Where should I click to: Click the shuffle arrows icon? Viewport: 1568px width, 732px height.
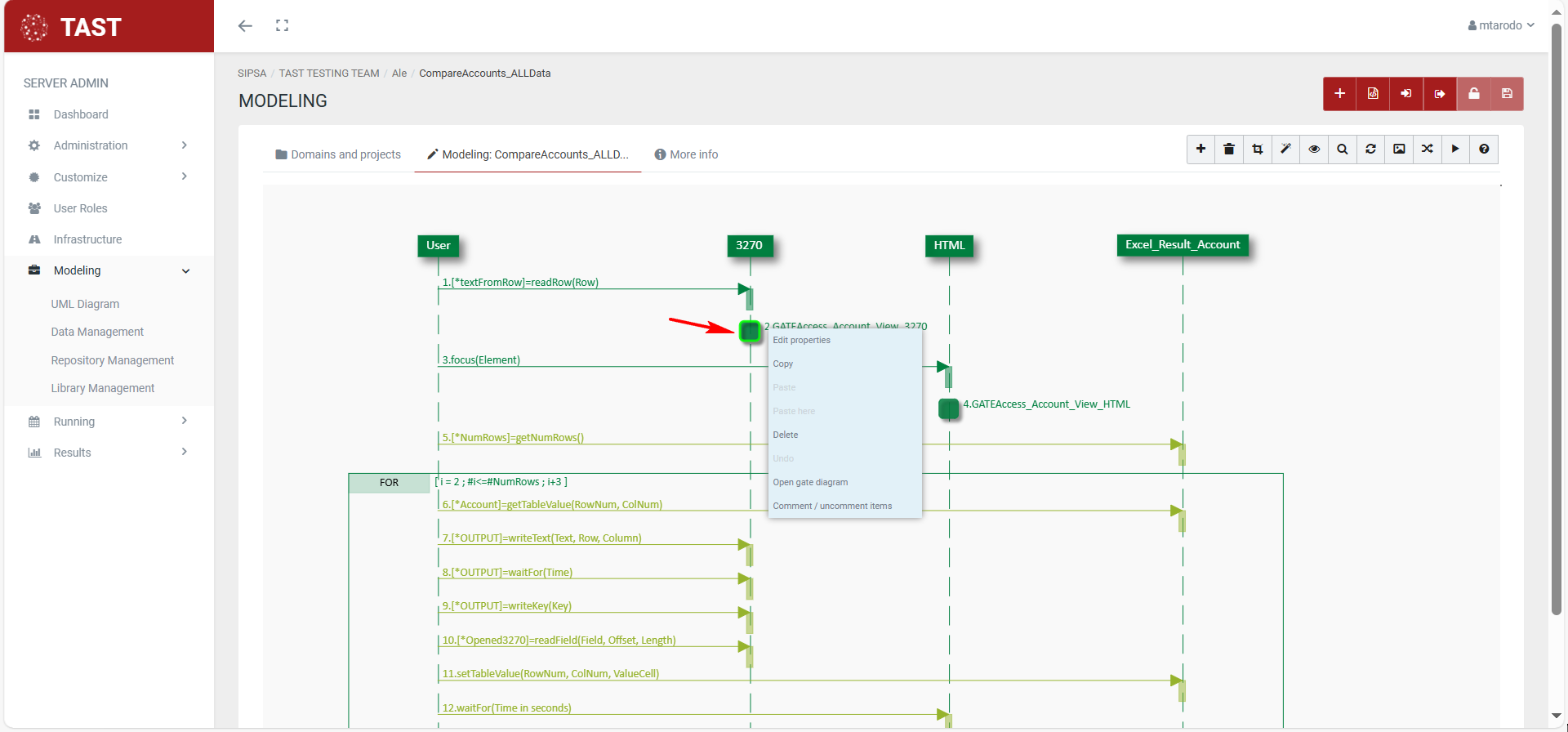pos(1428,150)
